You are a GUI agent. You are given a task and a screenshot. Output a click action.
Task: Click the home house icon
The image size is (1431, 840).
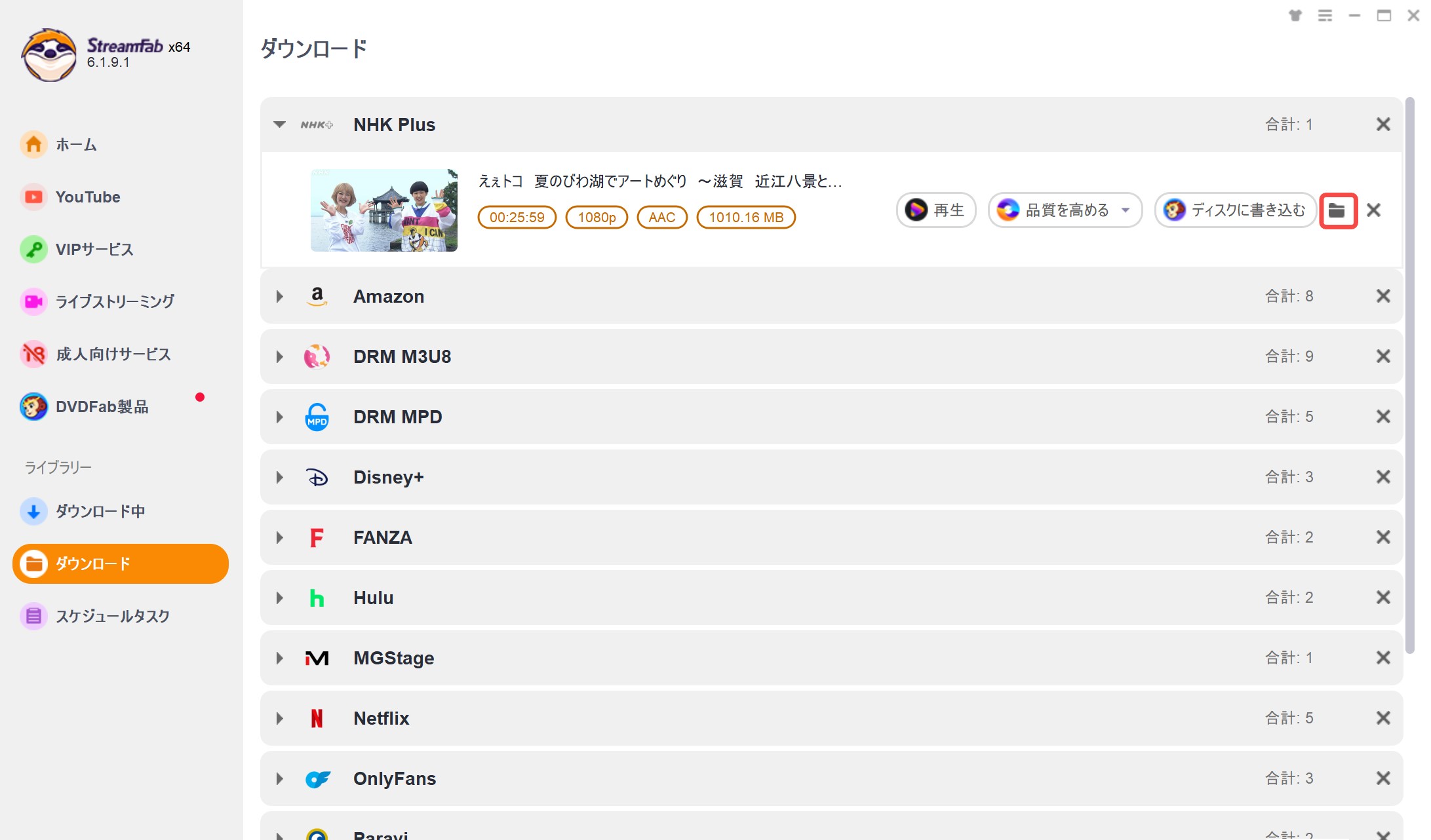[33, 144]
